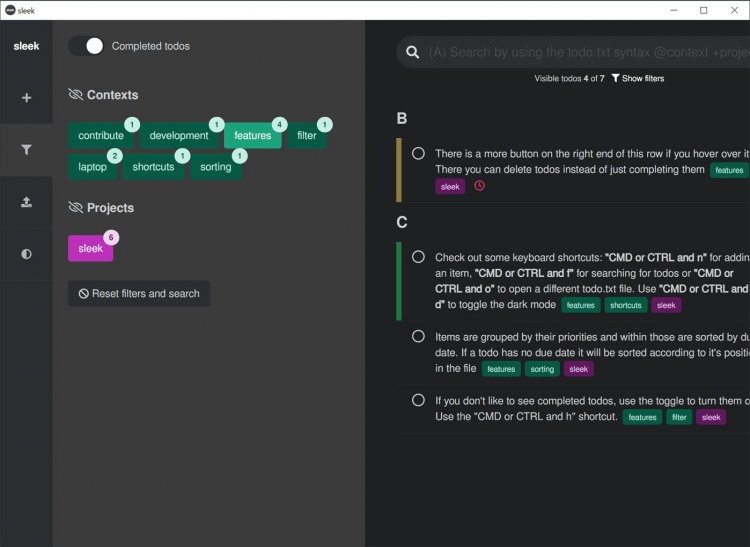This screenshot has width=750, height=547.
Task: Hide the Projects section eye icon
Action: 75,208
